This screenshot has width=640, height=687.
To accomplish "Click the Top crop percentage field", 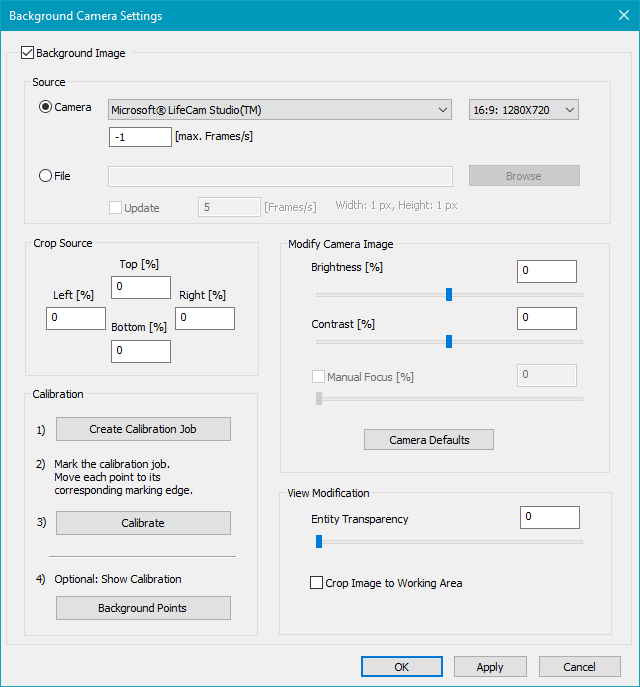I will point(140,287).
